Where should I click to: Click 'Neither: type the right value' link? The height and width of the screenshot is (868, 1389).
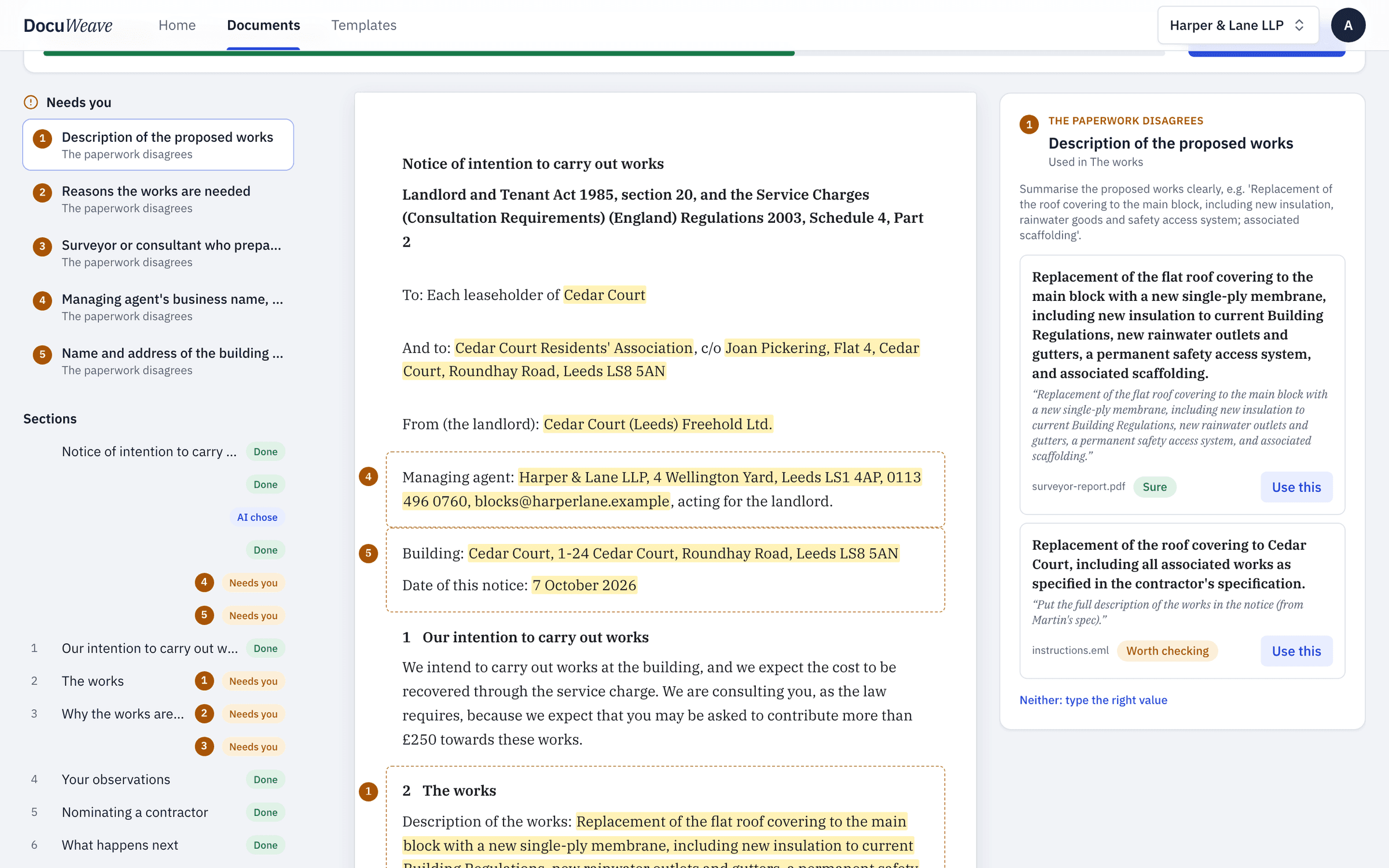pyautogui.click(x=1093, y=700)
